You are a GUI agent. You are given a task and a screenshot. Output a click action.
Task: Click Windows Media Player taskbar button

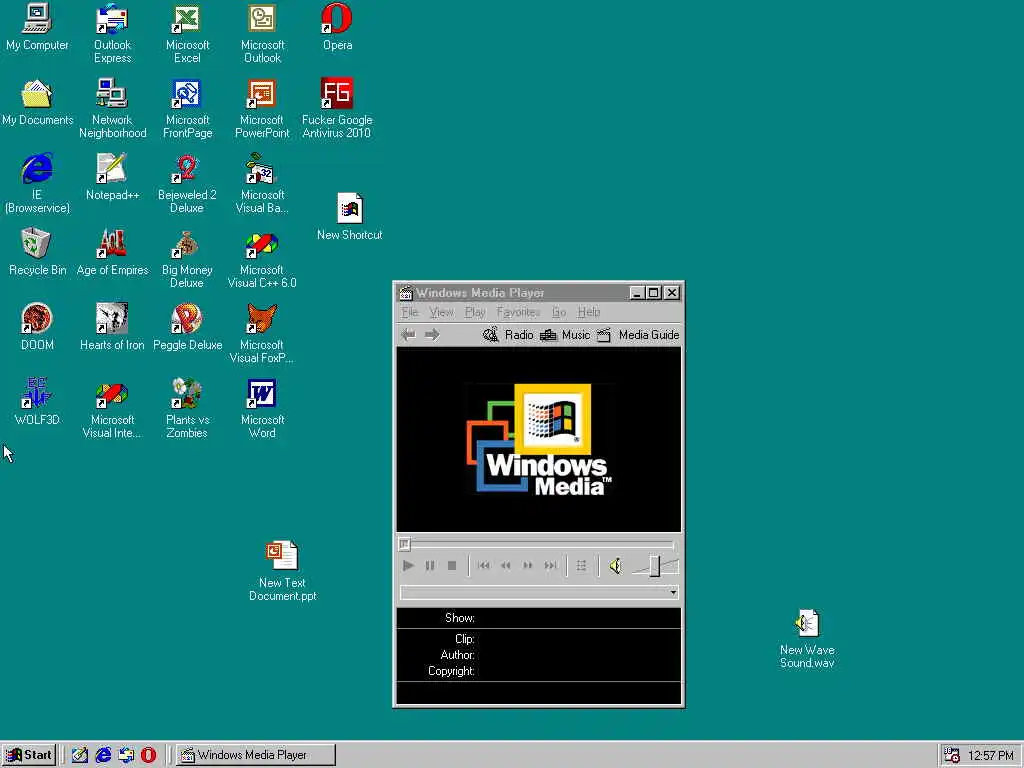pyautogui.click(x=255, y=755)
